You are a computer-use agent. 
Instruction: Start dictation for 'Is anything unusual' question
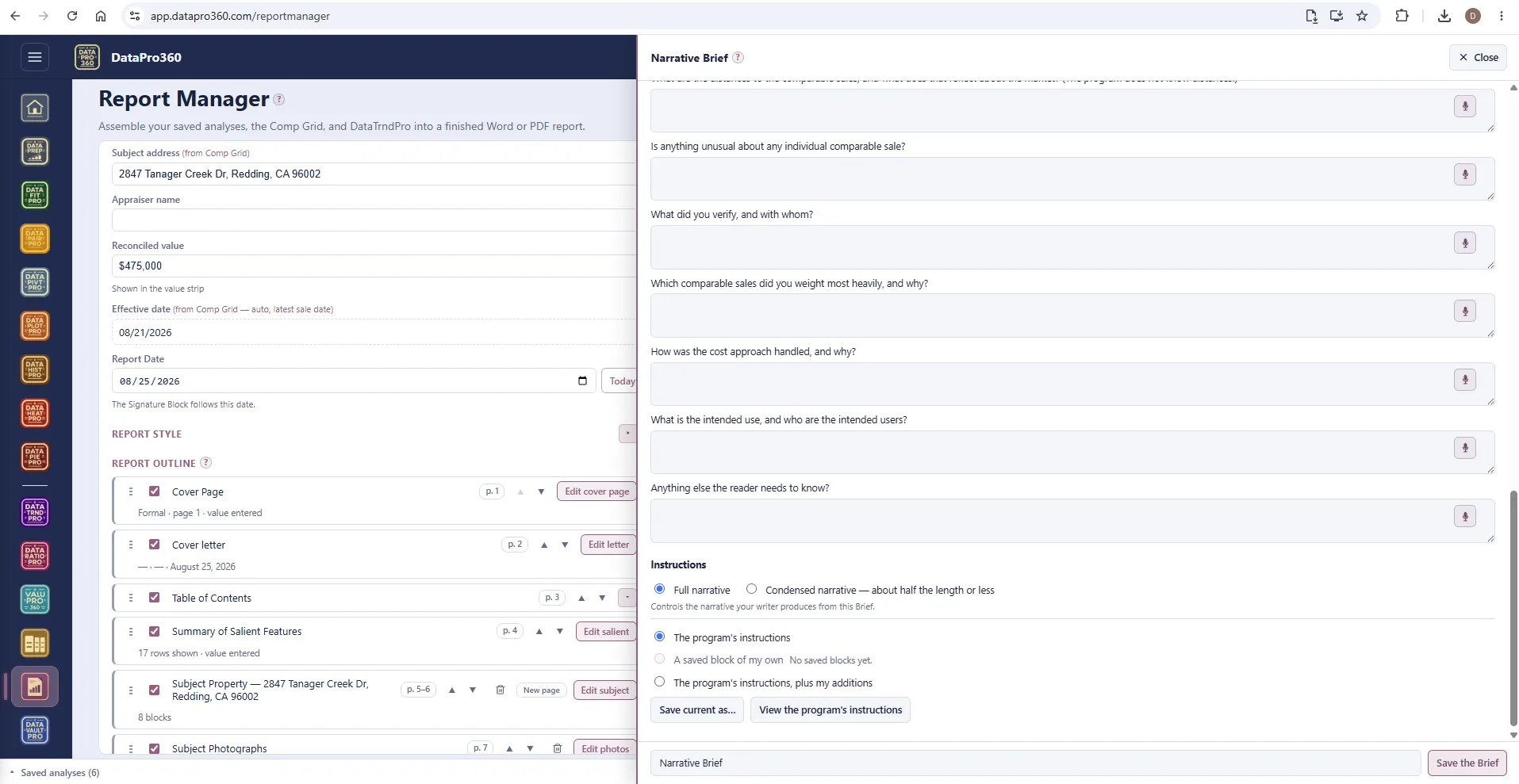click(x=1465, y=174)
